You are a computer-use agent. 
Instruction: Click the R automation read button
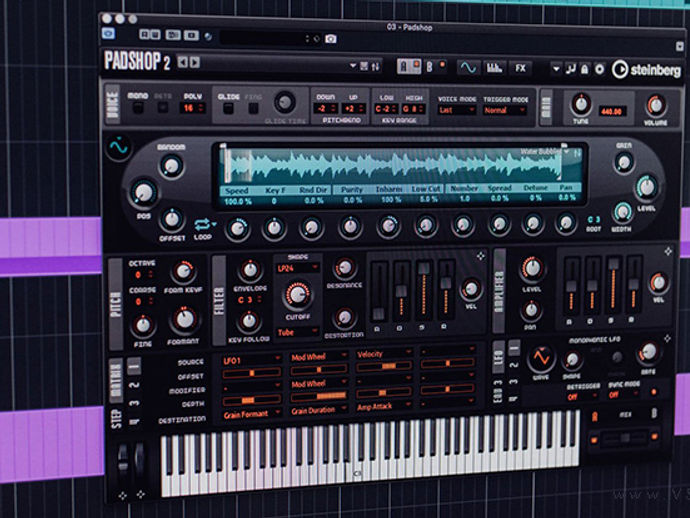coord(144,35)
